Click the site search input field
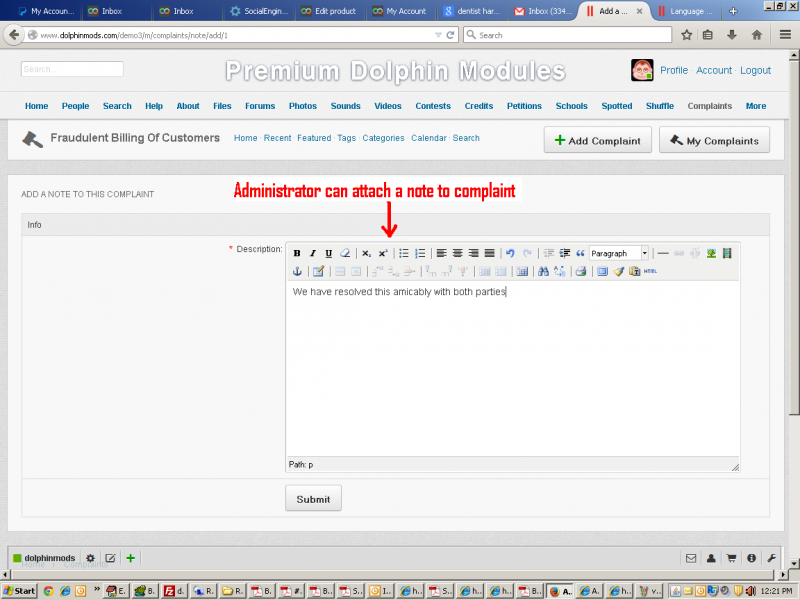The image size is (800, 600). [x=72, y=69]
